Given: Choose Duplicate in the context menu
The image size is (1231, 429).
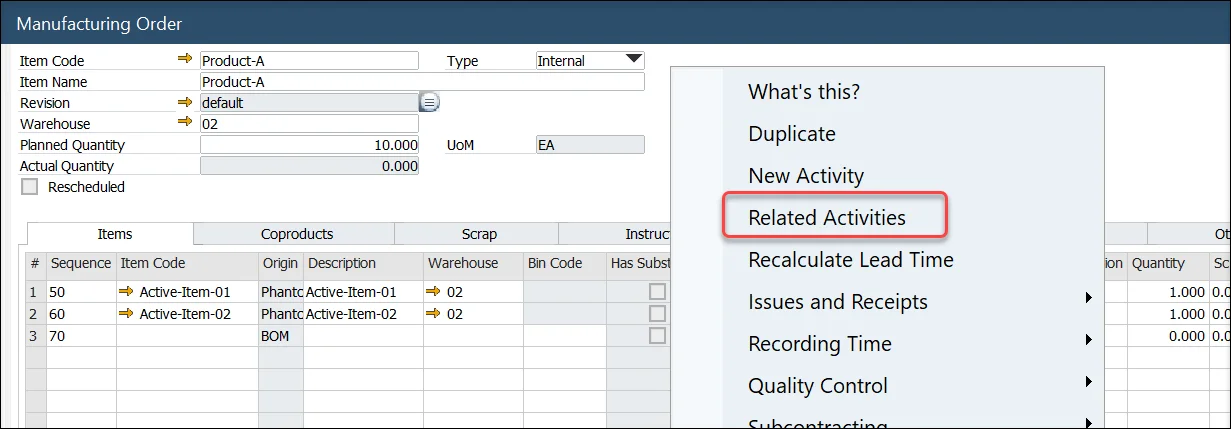Looking at the screenshot, I should coord(792,134).
